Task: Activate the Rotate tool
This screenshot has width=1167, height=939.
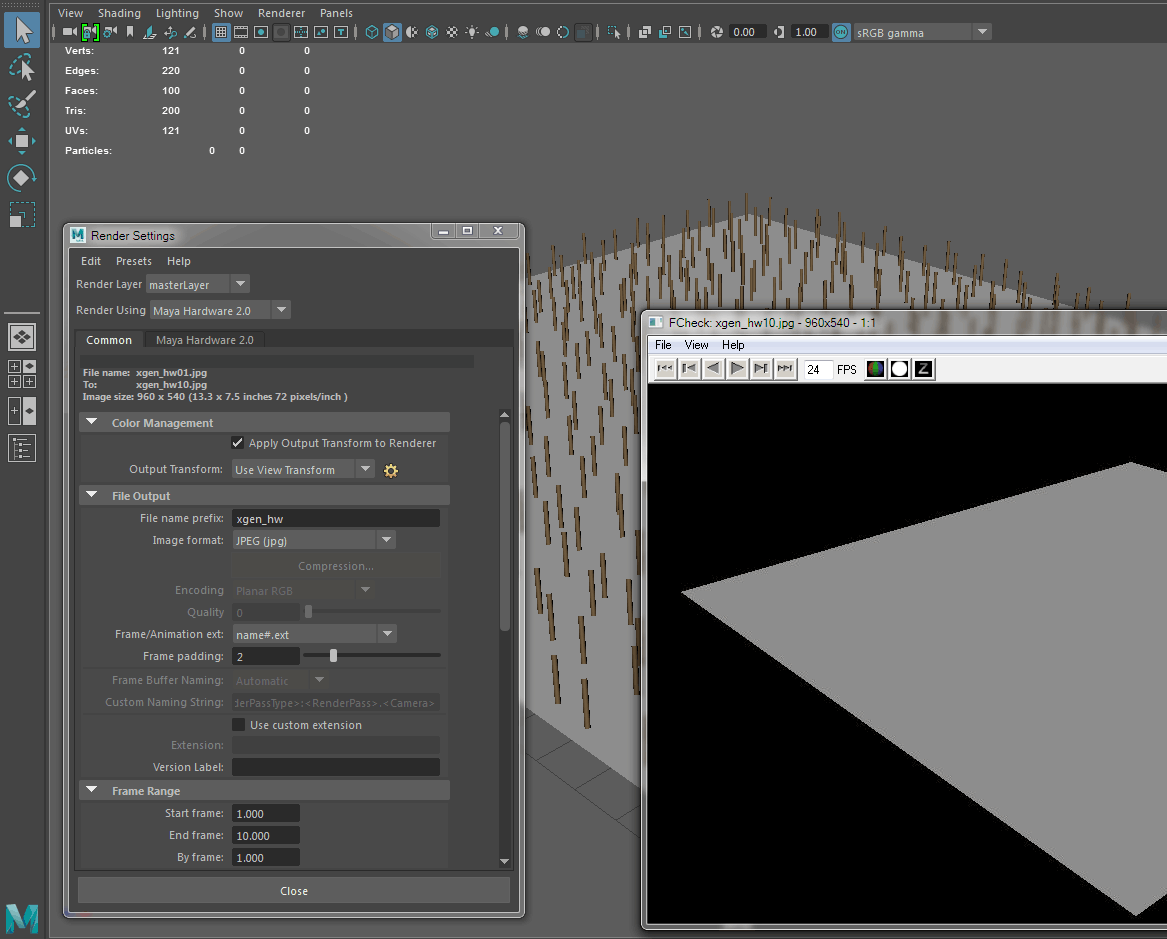Action: [22, 177]
